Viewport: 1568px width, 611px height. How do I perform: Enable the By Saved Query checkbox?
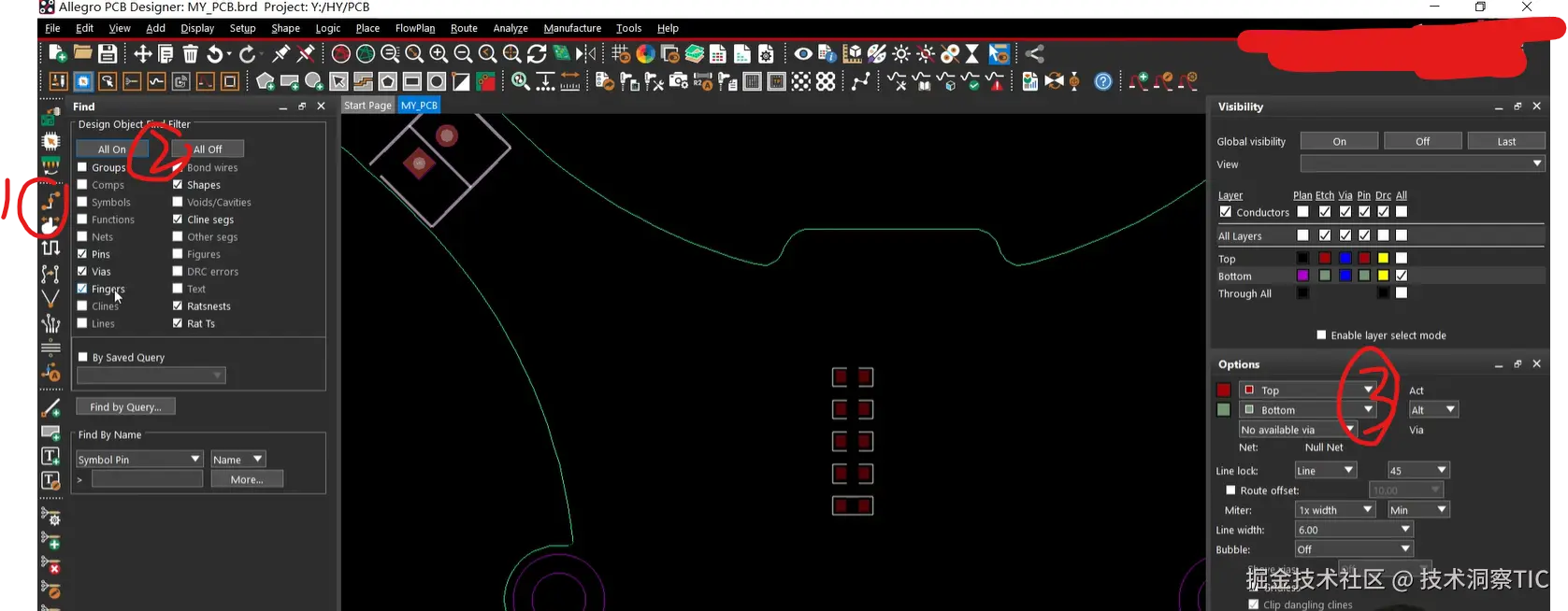83,357
